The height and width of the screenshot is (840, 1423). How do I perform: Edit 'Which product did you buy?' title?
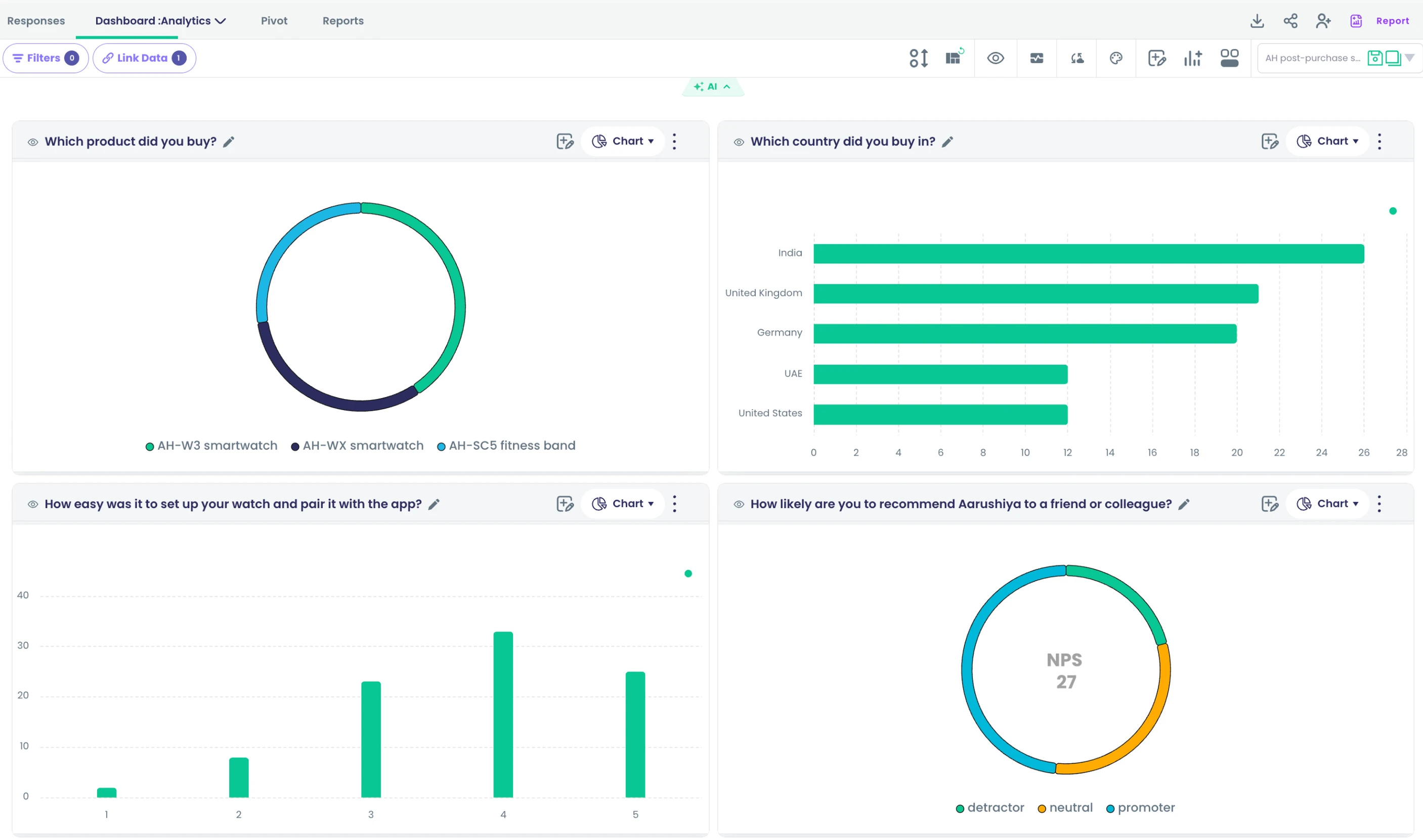tap(229, 142)
